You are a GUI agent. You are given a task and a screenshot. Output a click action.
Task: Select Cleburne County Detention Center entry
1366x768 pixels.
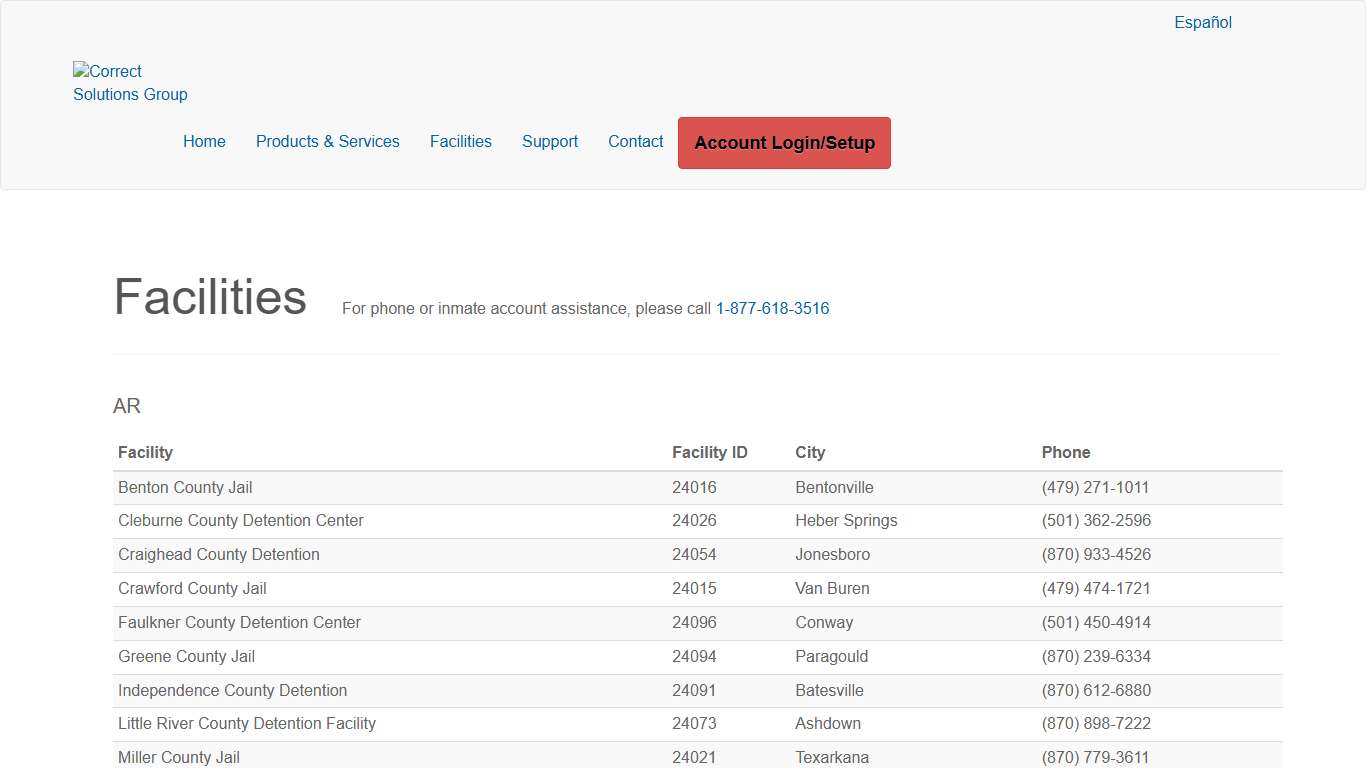click(x=240, y=520)
